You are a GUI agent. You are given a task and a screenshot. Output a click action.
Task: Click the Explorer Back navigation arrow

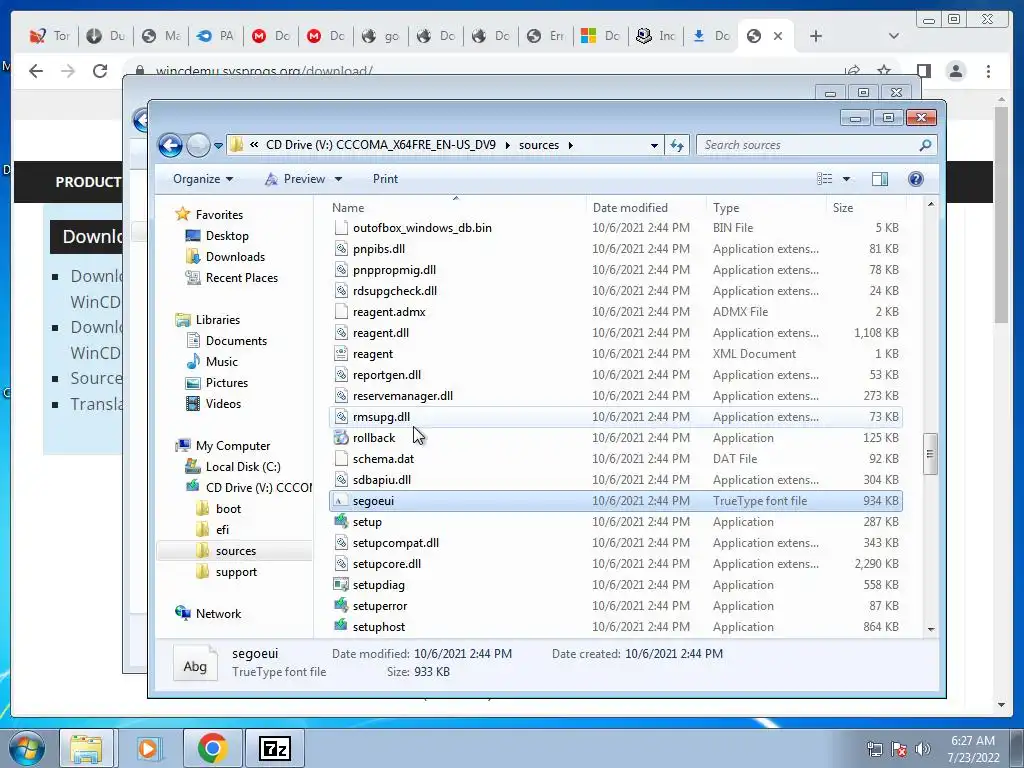tap(170, 145)
